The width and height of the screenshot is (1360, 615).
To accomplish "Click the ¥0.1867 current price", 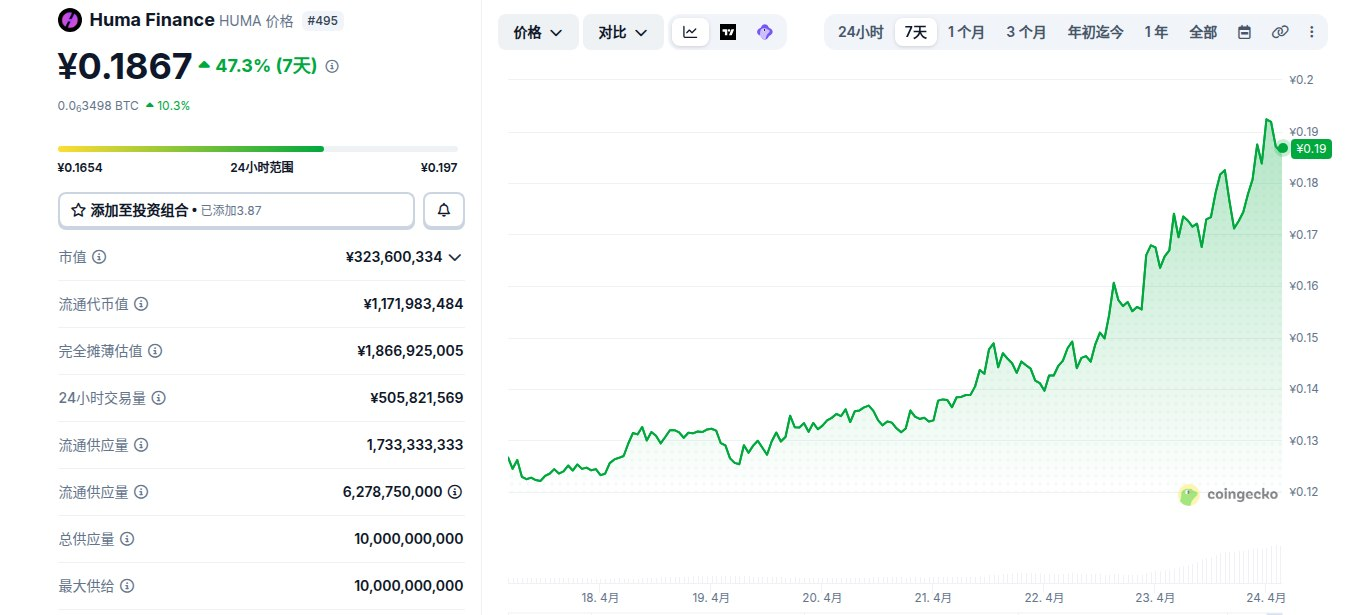I will (x=125, y=66).
